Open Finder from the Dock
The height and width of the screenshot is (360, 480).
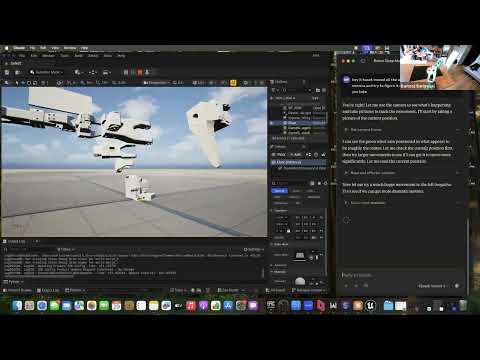(x=17, y=305)
